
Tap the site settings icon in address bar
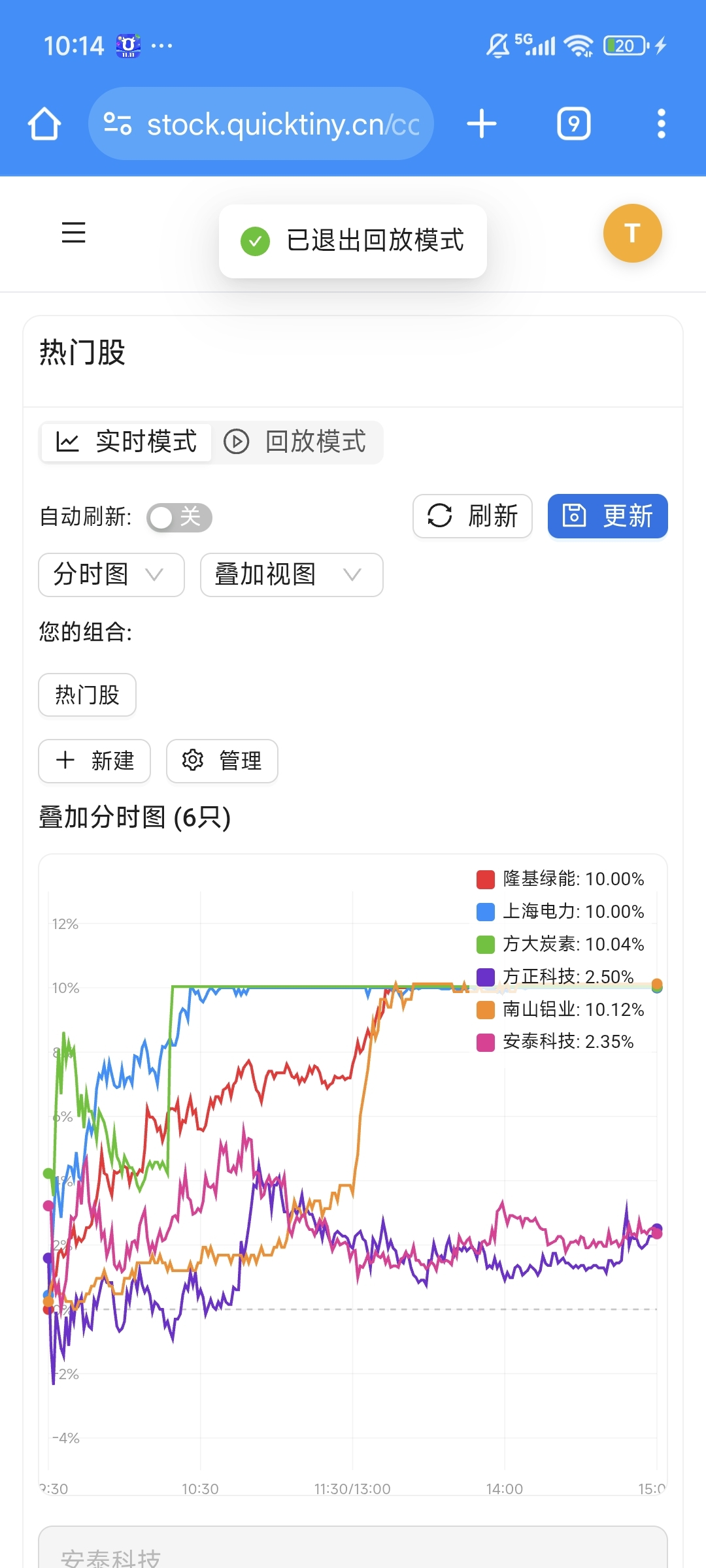(x=118, y=124)
